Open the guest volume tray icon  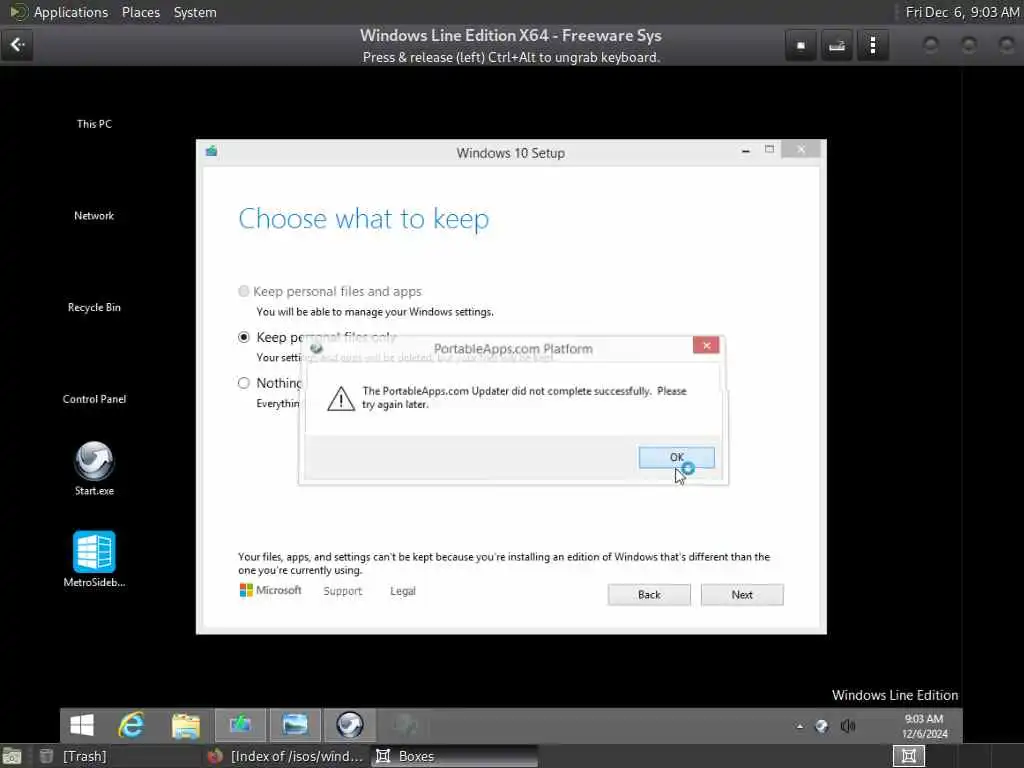[848, 726]
